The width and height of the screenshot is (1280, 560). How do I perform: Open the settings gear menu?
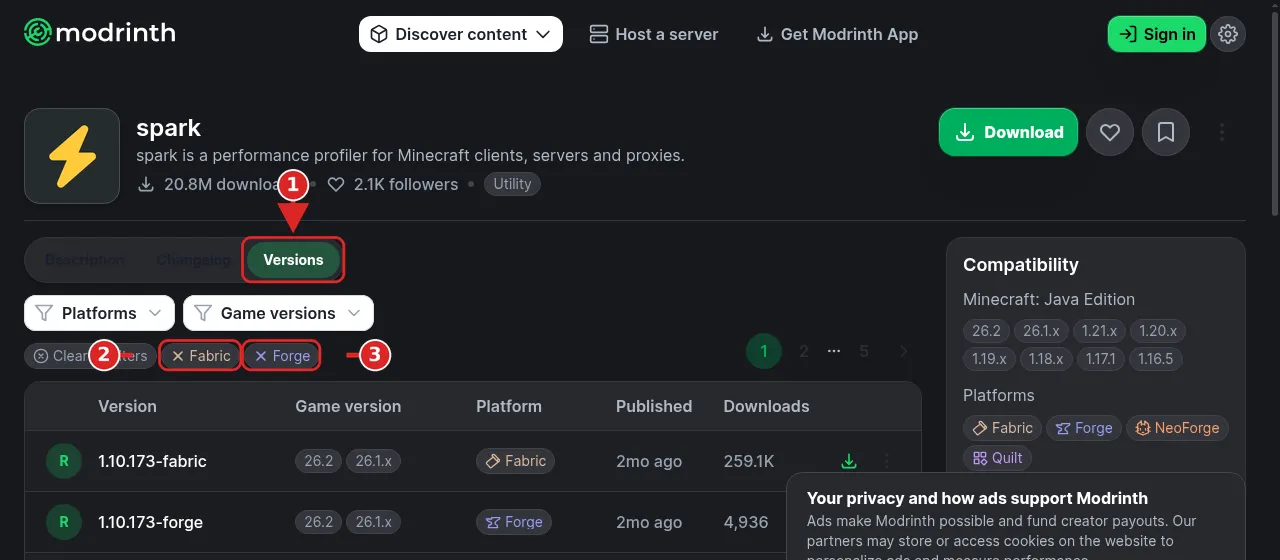(x=1228, y=34)
